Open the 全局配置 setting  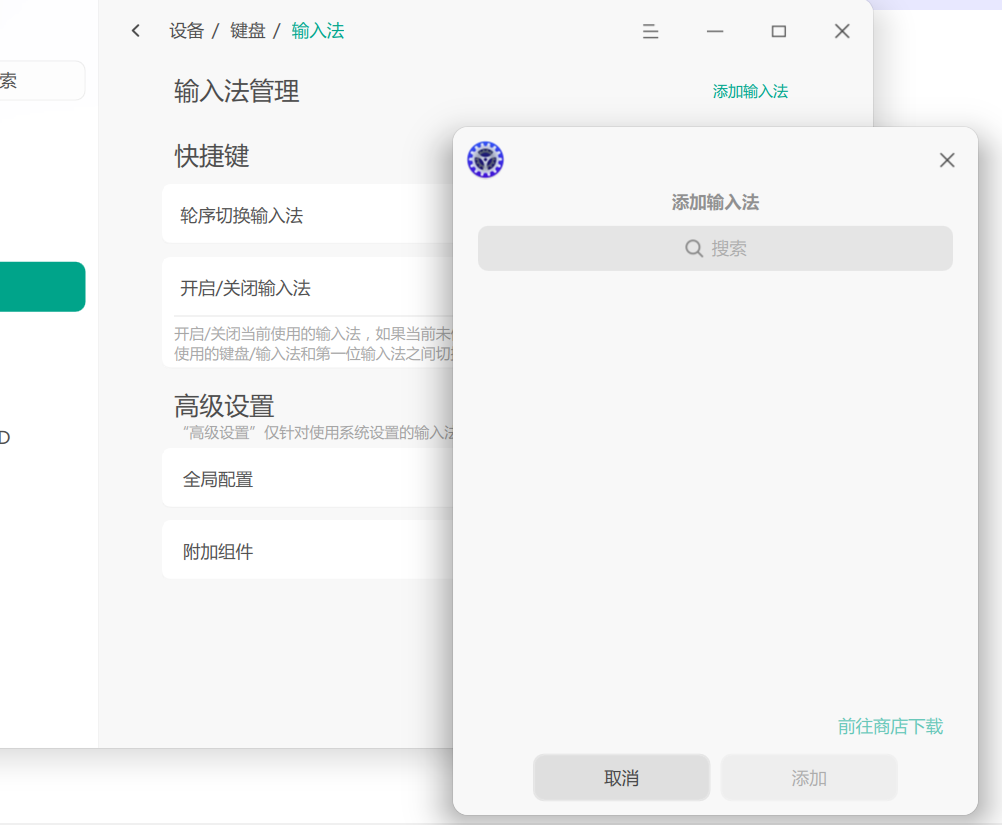coord(308,479)
